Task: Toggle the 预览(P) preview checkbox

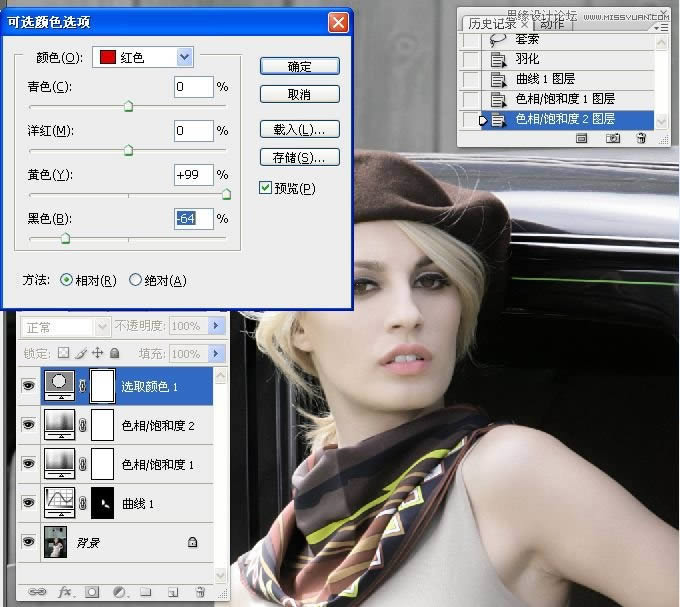Action: pyautogui.click(x=265, y=188)
